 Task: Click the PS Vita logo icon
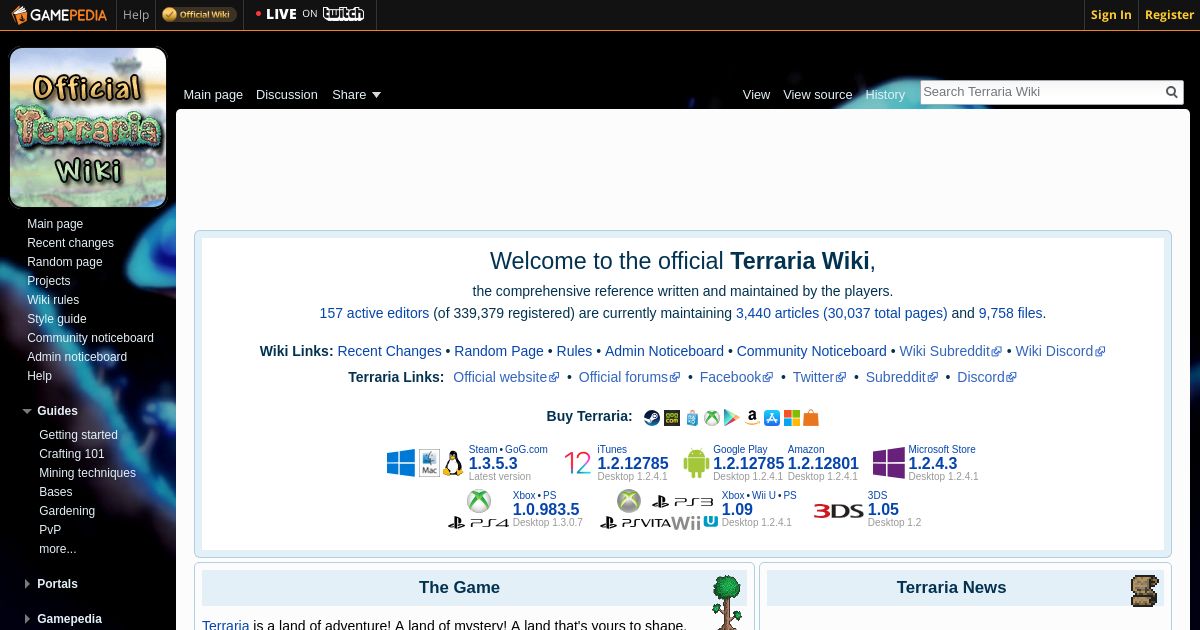point(635,522)
